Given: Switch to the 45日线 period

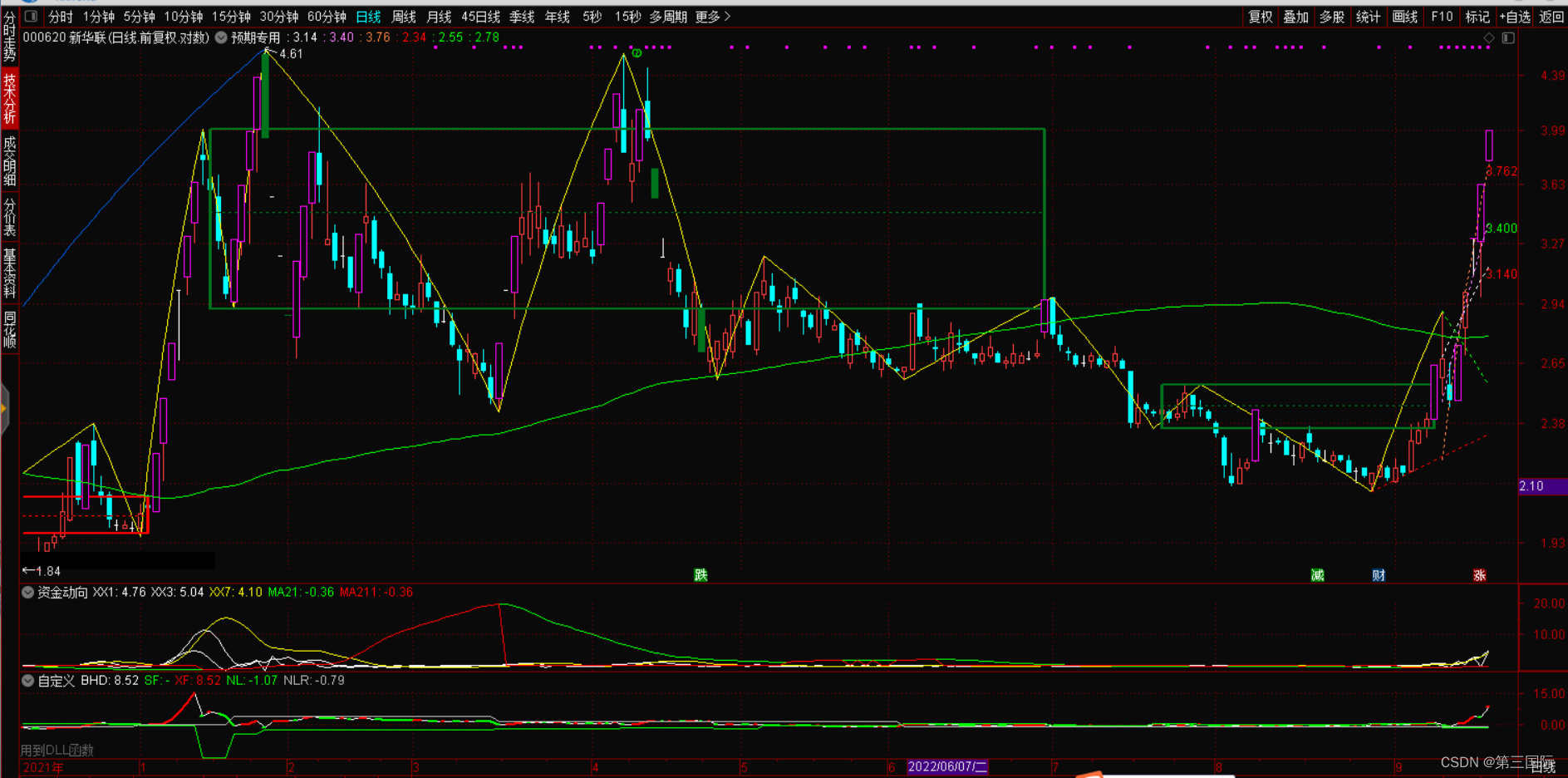Looking at the screenshot, I should (480, 16).
